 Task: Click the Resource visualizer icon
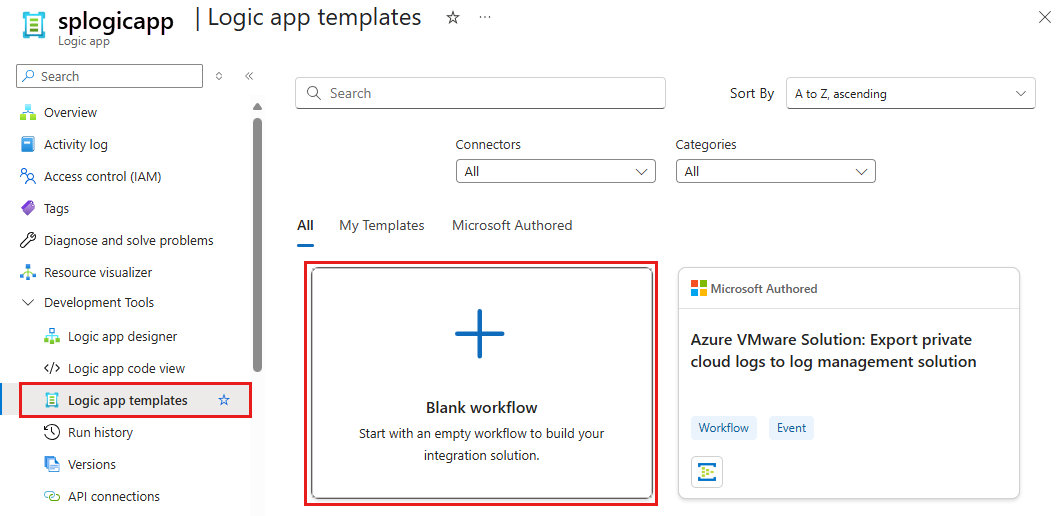tap(28, 273)
